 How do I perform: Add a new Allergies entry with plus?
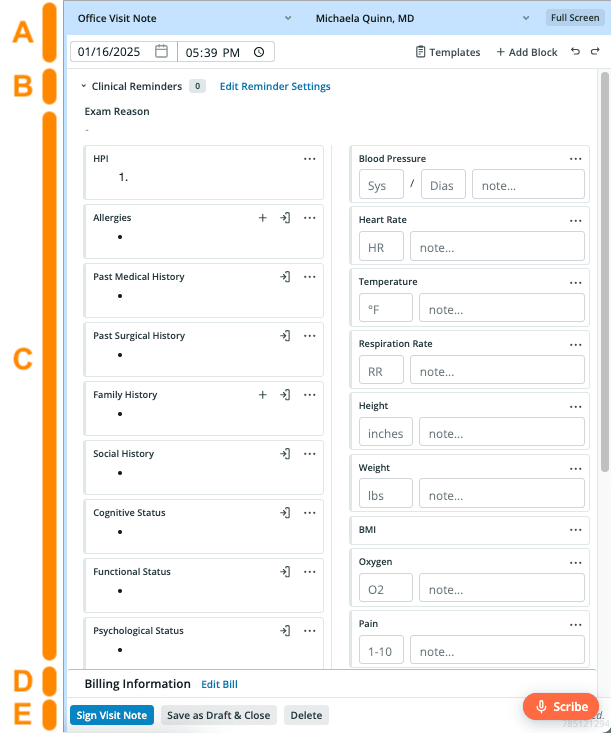[263, 218]
